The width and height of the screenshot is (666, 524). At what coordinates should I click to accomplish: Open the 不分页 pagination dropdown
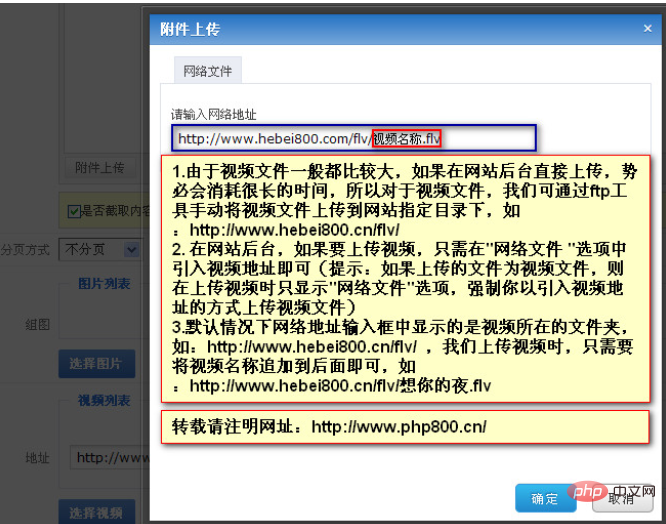click(101, 249)
